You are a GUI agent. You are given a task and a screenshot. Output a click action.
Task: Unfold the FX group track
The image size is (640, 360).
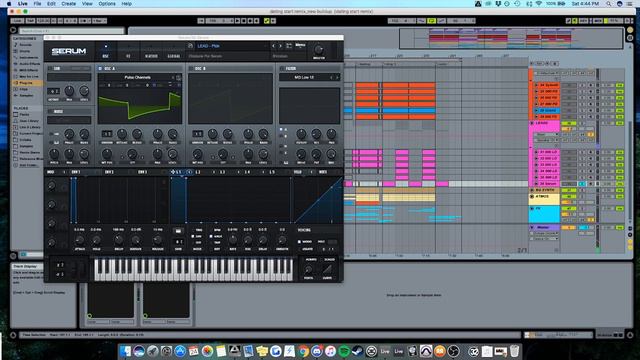(x=532, y=209)
